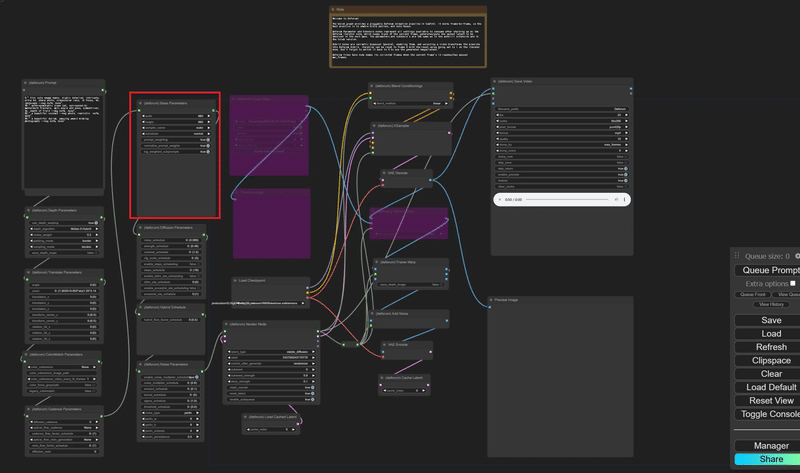This screenshot has height=473, width=800.
Task: Click the Share button
Action: [768, 459]
